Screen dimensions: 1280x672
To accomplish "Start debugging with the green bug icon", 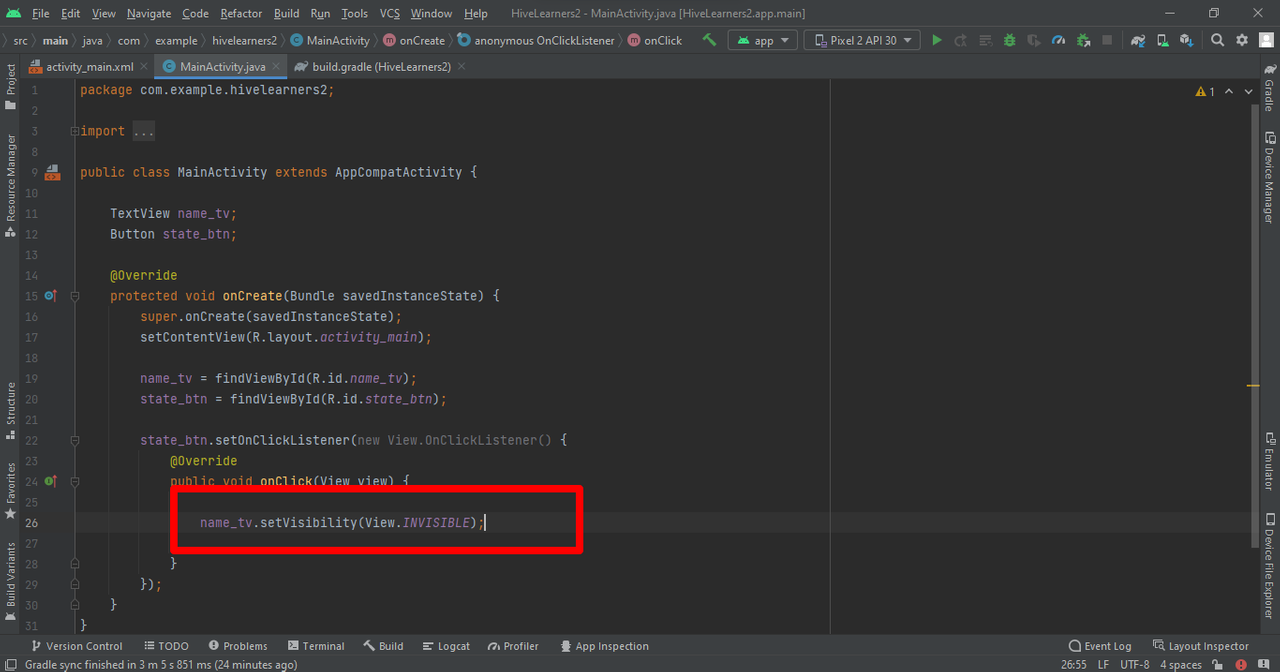I will point(1009,40).
